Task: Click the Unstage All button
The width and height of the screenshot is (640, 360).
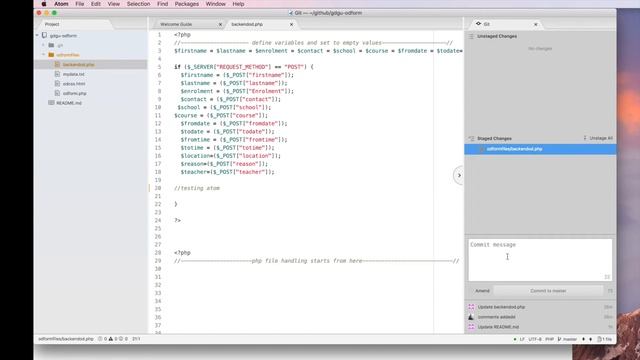Action: 598,138
